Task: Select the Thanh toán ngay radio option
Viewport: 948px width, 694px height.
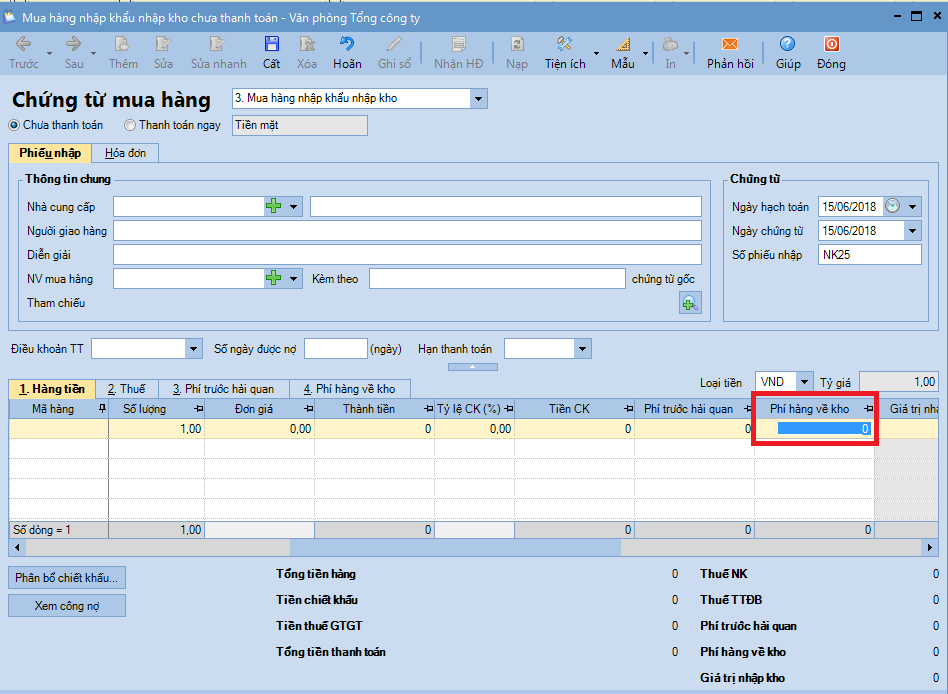Action: (x=130, y=125)
